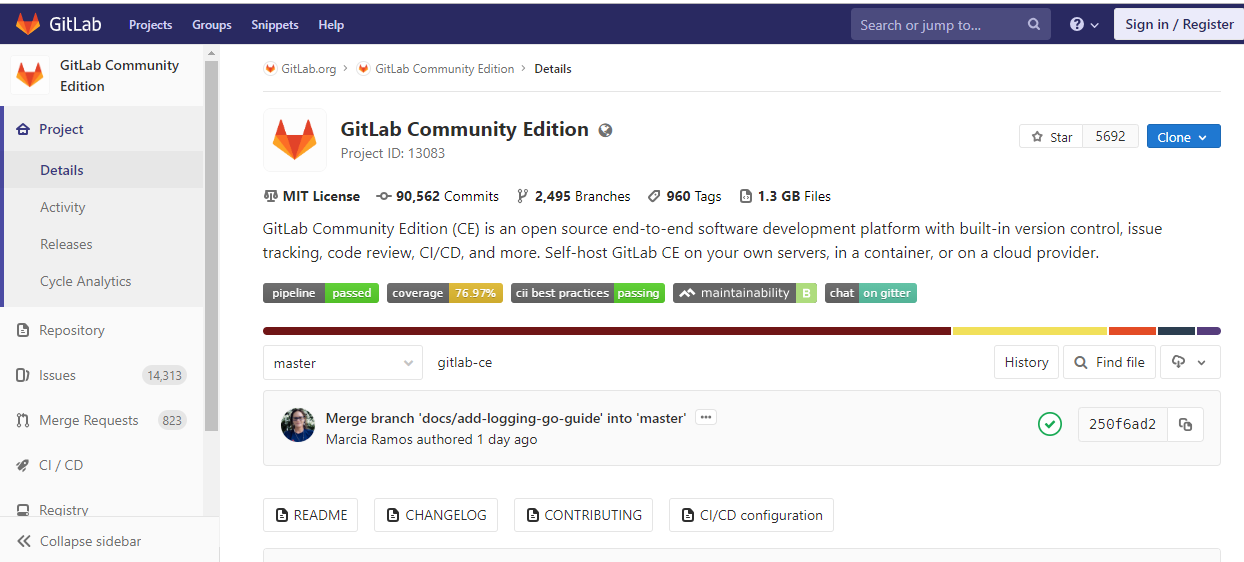Screen dimensions: 1244x562
Task: Focus the Search or jump to field
Action: tap(950, 24)
